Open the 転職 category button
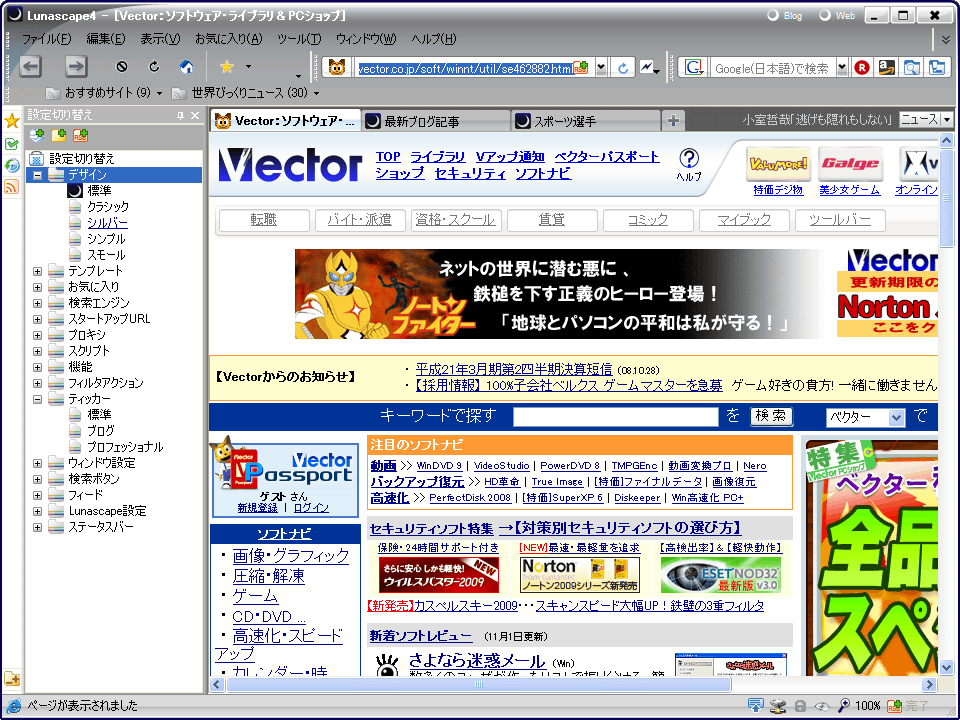Screen dimensions: 960x720 (263, 220)
